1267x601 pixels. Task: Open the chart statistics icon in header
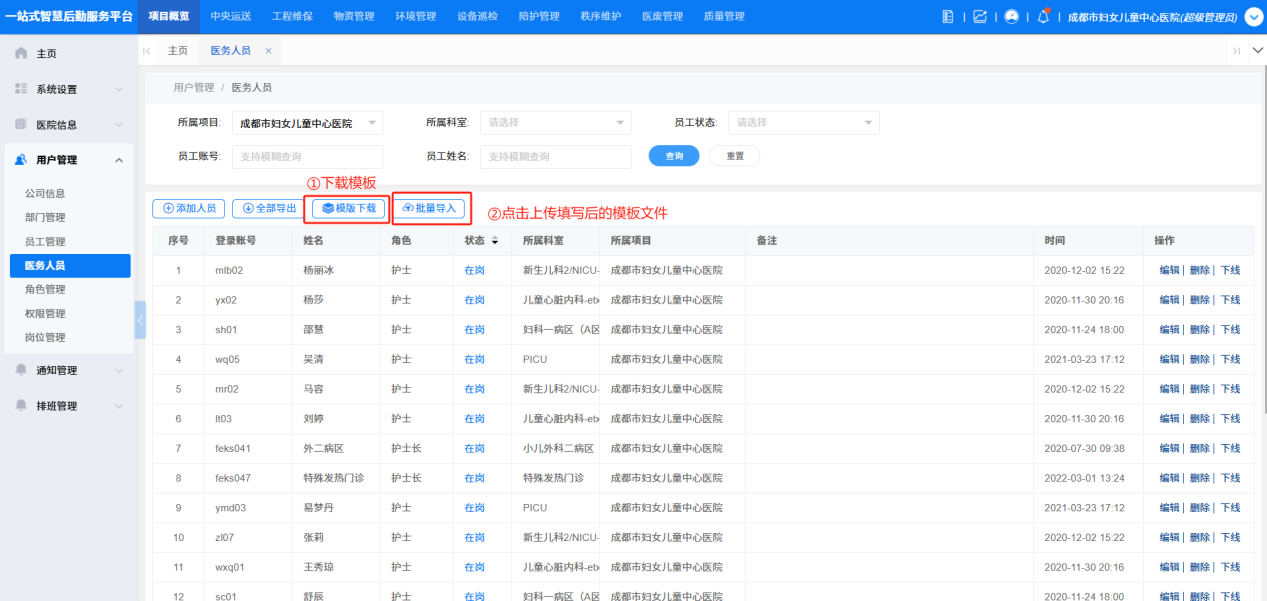(980, 16)
